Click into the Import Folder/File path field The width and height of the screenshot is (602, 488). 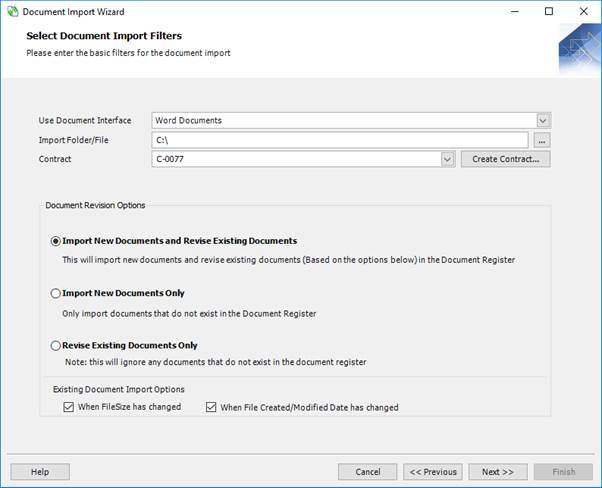coord(340,140)
